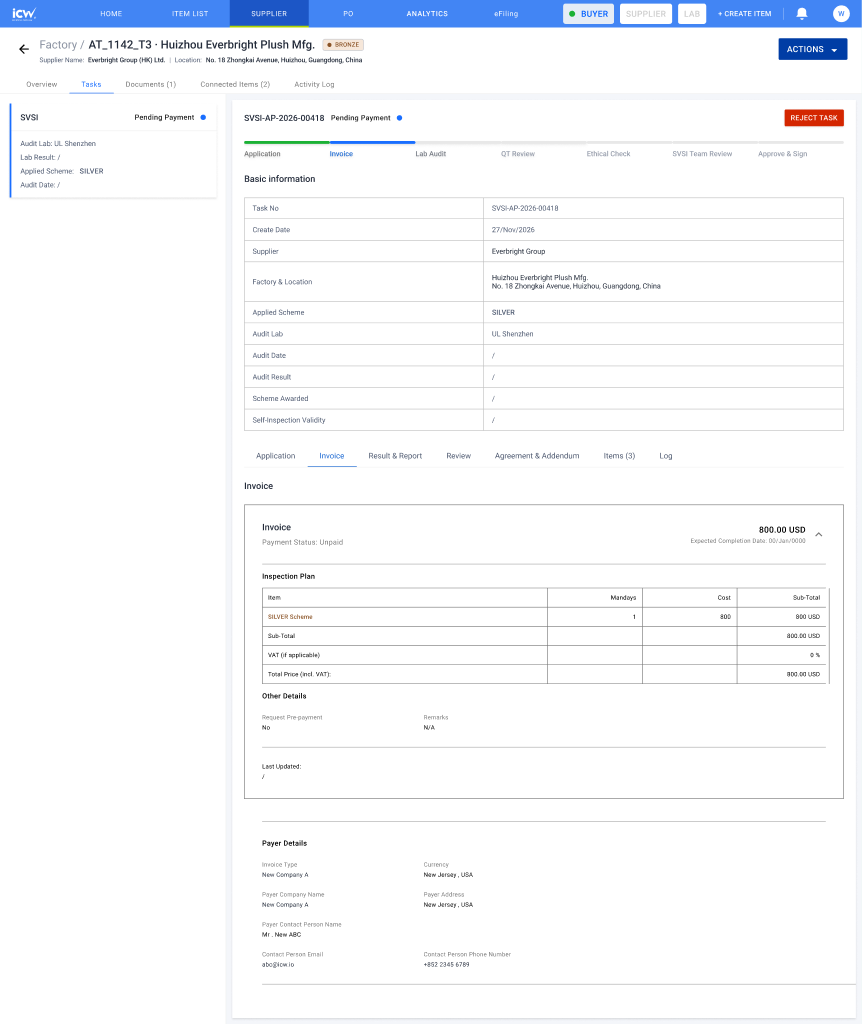Screen dimensions: 862x1024
Task: Click Pending Payment status in header
Action: pyautogui.click(x=360, y=118)
